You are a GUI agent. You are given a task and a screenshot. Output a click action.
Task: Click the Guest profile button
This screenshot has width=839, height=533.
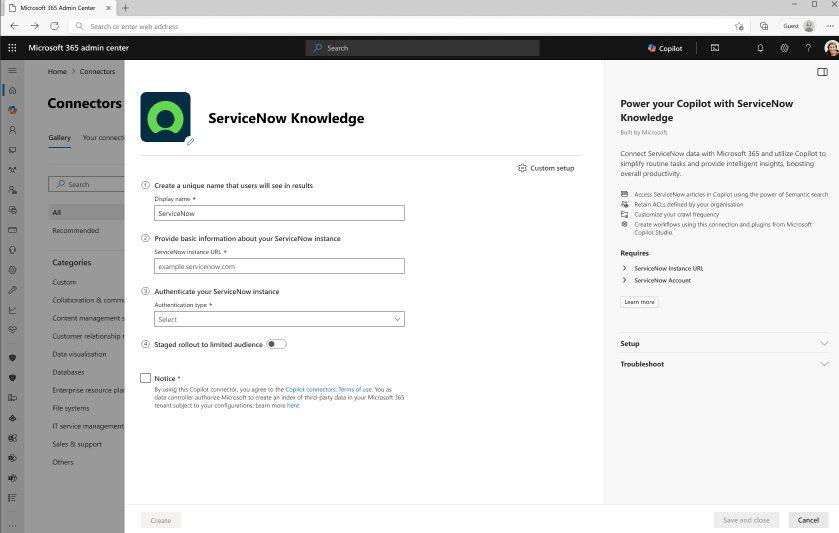798,26
